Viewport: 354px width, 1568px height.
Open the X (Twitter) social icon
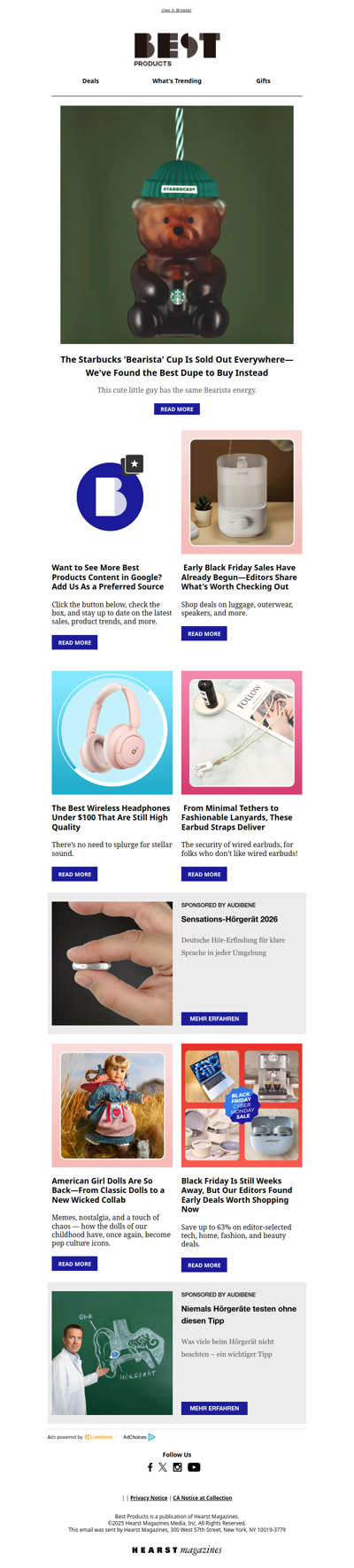pos(162,1467)
